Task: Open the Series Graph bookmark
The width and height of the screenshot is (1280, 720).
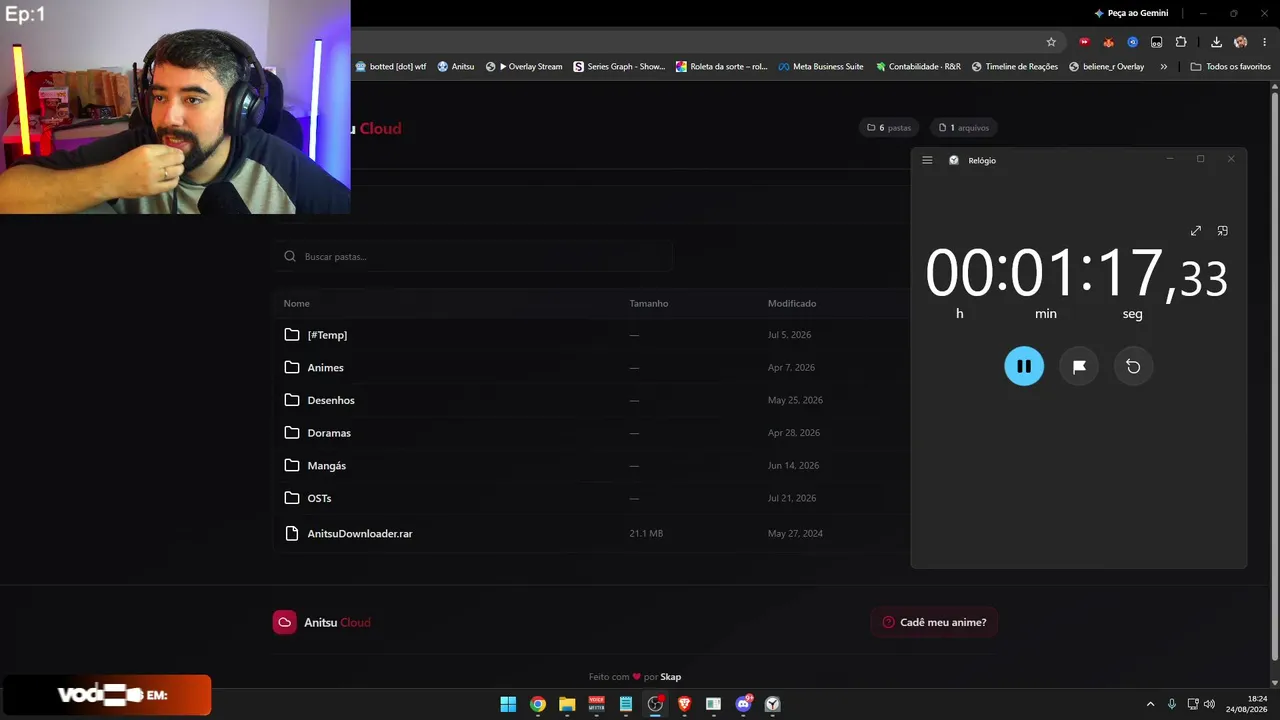Action: pos(619,67)
